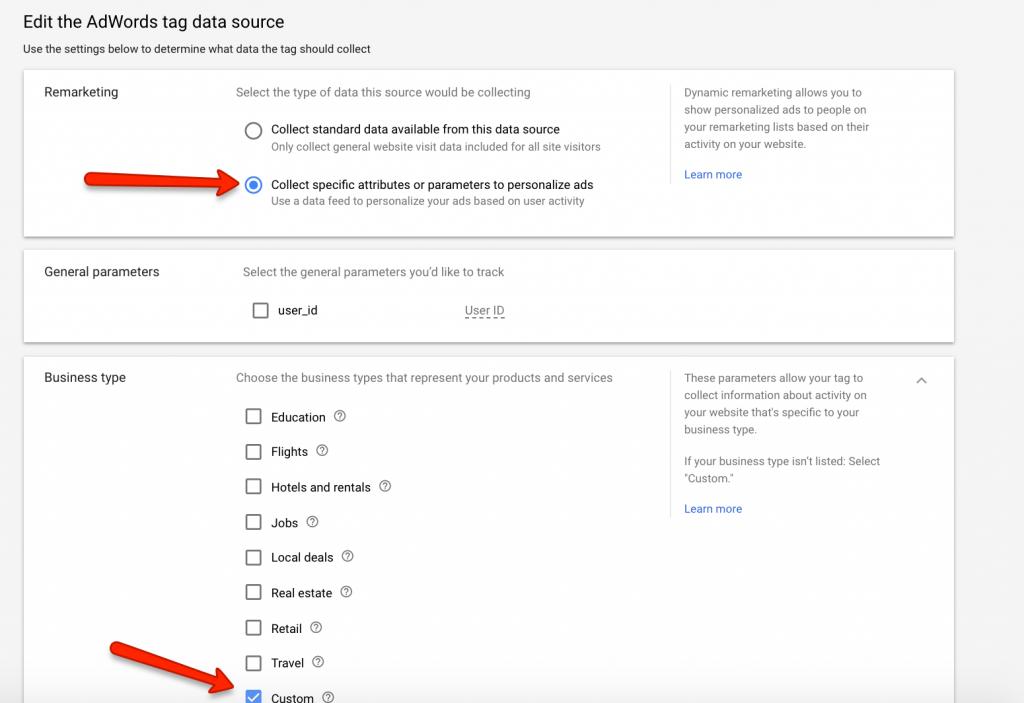The height and width of the screenshot is (703, 1024).
Task: Collapse the Business type section chevron
Action: coord(921,380)
